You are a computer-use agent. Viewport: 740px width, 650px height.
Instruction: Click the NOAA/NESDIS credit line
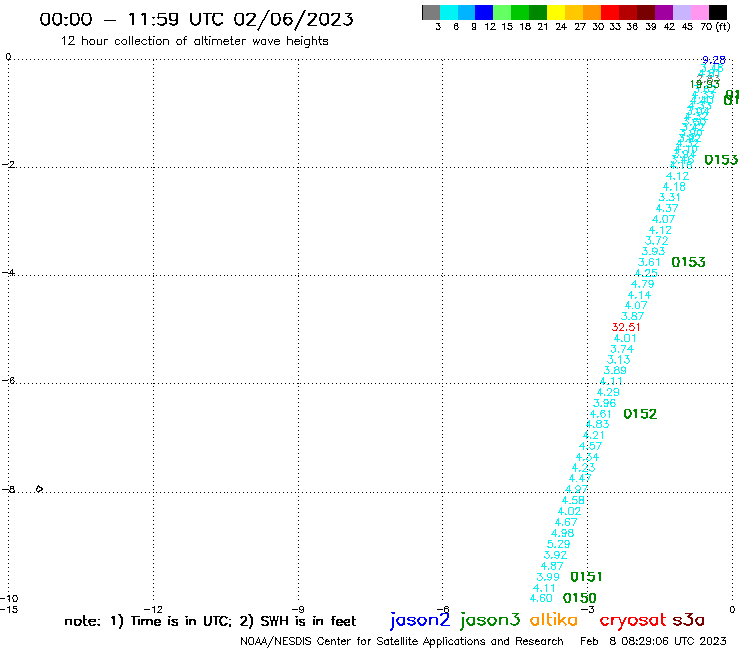[x=402, y=642]
